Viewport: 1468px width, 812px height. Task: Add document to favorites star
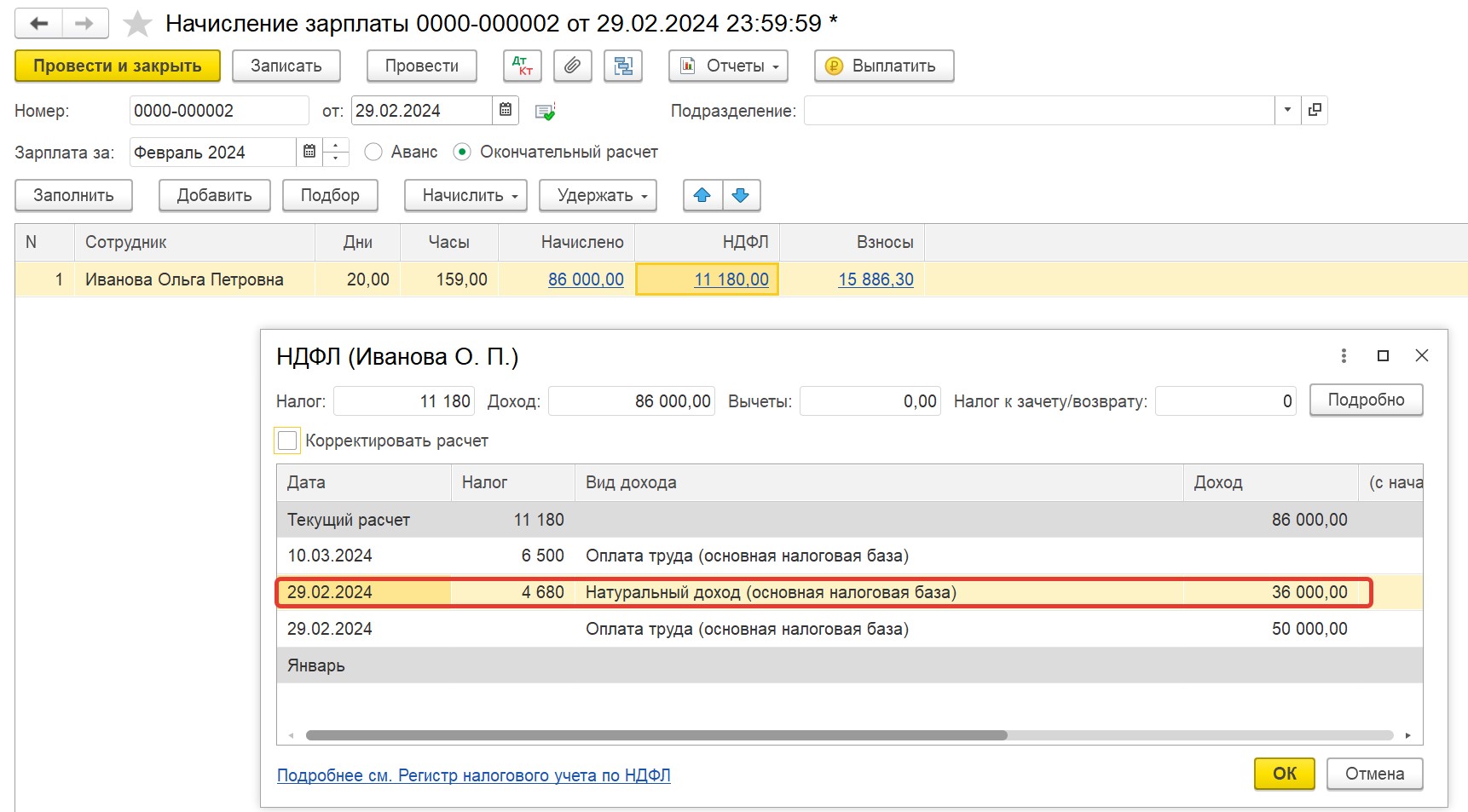[x=137, y=24]
